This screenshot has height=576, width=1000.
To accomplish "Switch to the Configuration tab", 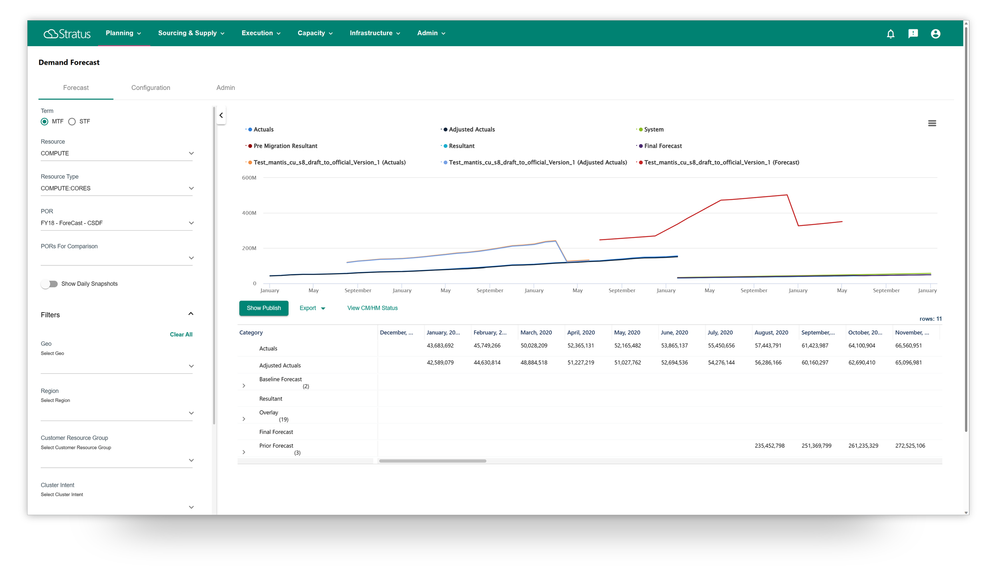I will (151, 87).
